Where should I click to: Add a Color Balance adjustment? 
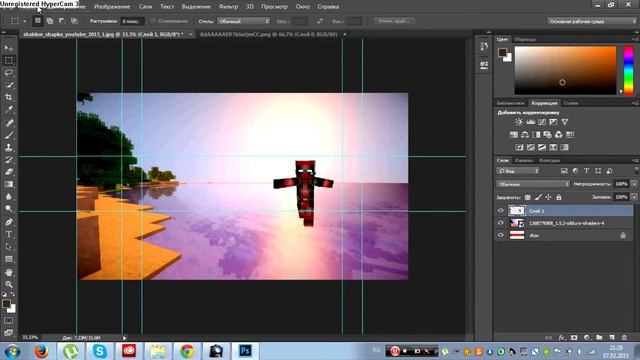(525, 135)
